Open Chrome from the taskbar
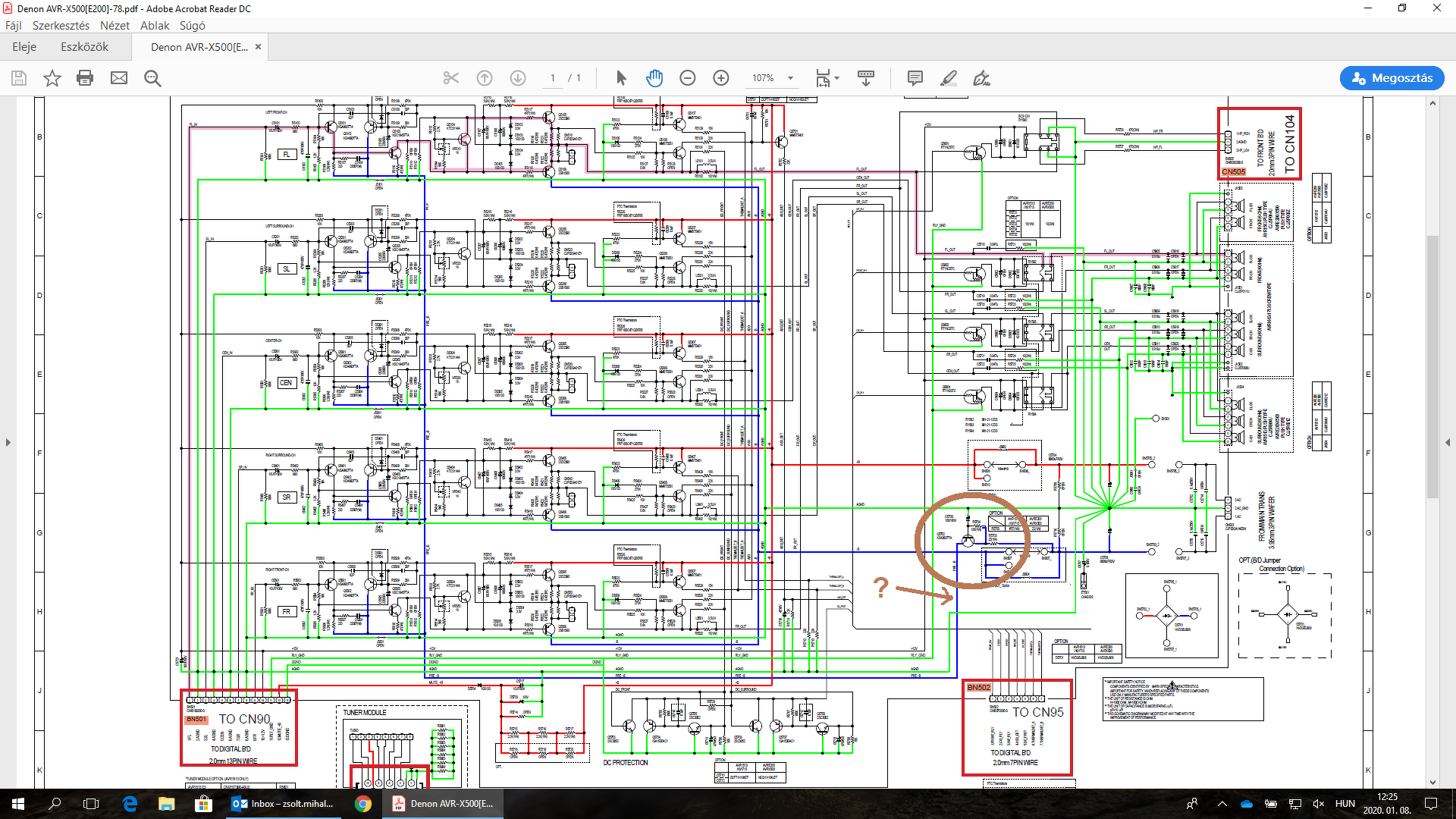Viewport: 1456px width, 819px height. [363, 804]
